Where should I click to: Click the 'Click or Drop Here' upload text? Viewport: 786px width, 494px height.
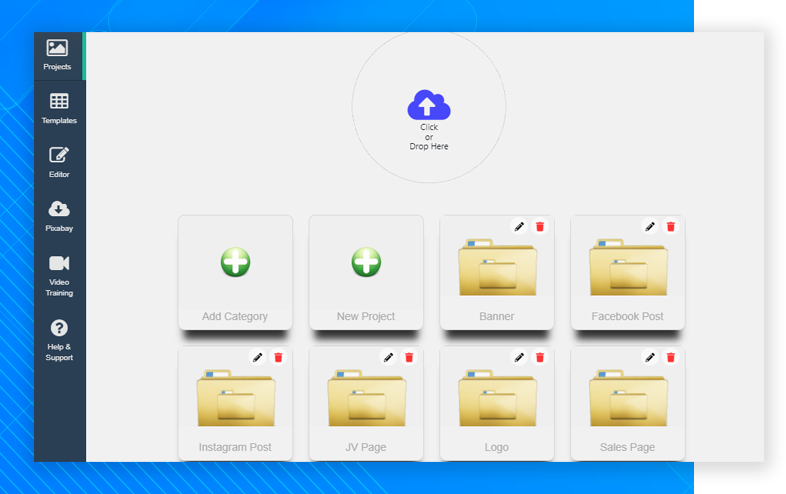(x=429, y=137)
